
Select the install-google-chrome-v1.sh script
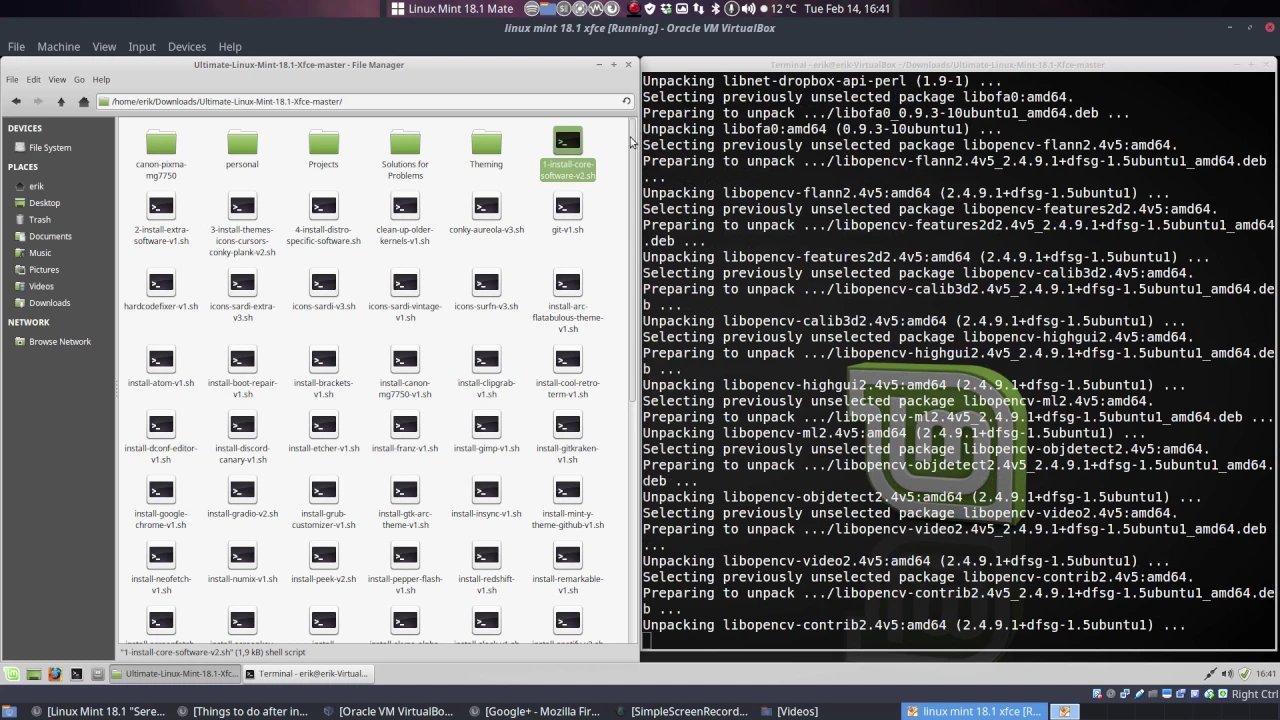coord(161,504)
